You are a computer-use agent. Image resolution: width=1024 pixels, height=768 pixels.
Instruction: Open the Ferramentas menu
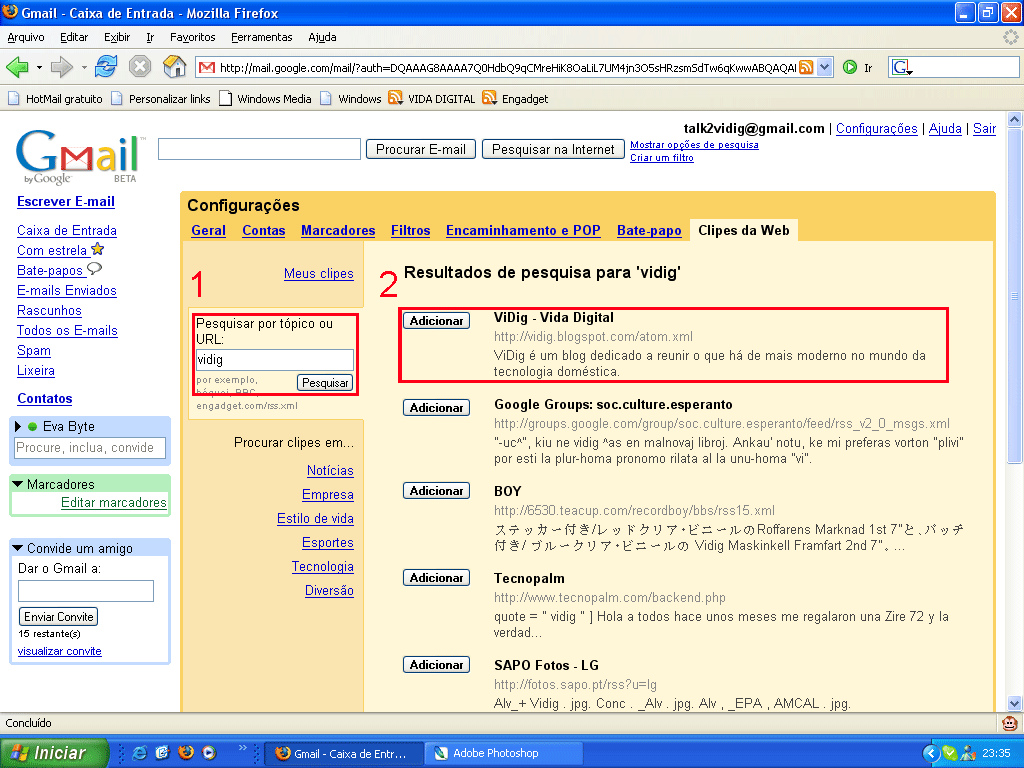pos(262,37)
